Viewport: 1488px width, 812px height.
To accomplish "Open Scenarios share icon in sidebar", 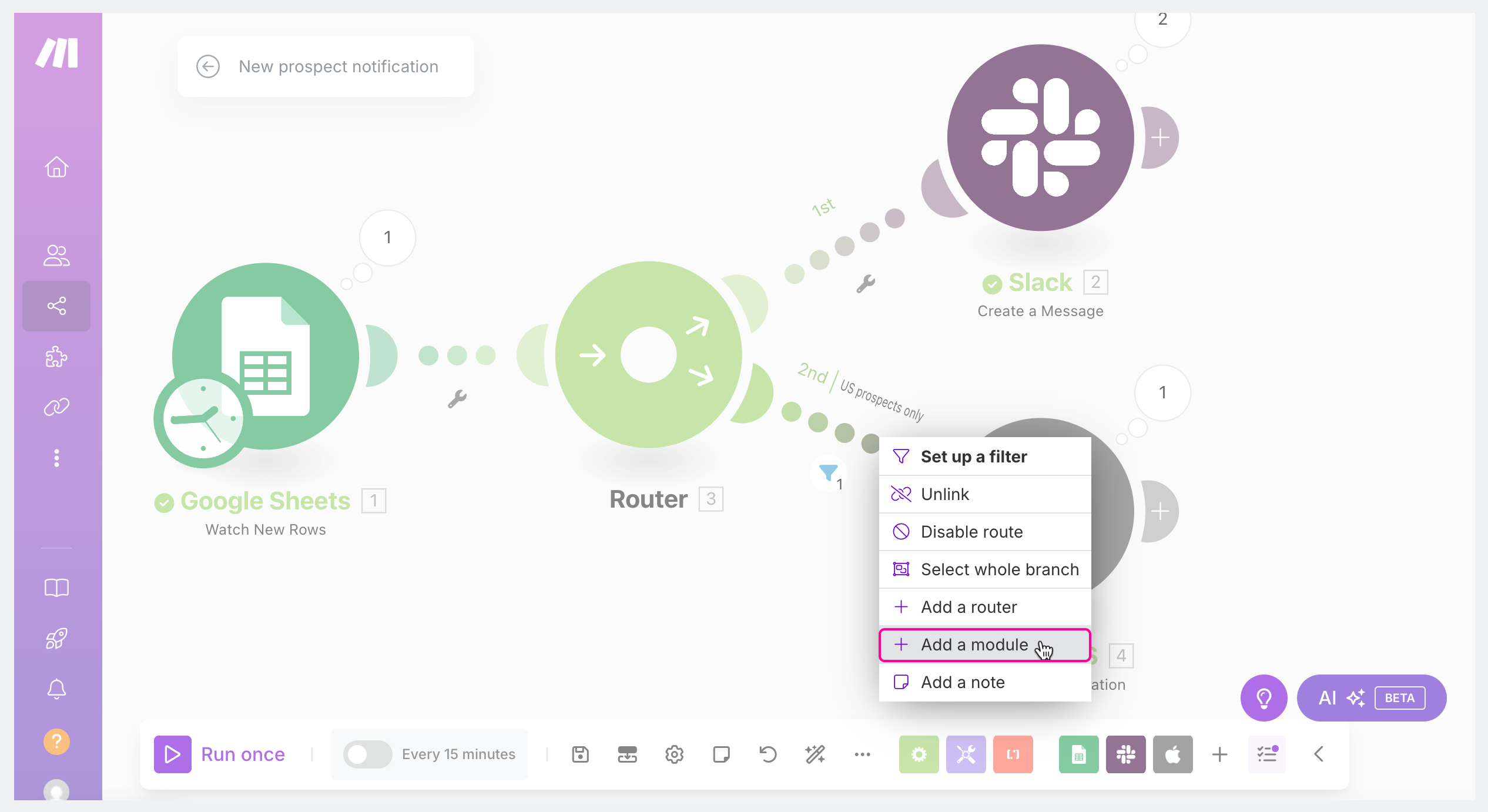I will coord(56,306).
